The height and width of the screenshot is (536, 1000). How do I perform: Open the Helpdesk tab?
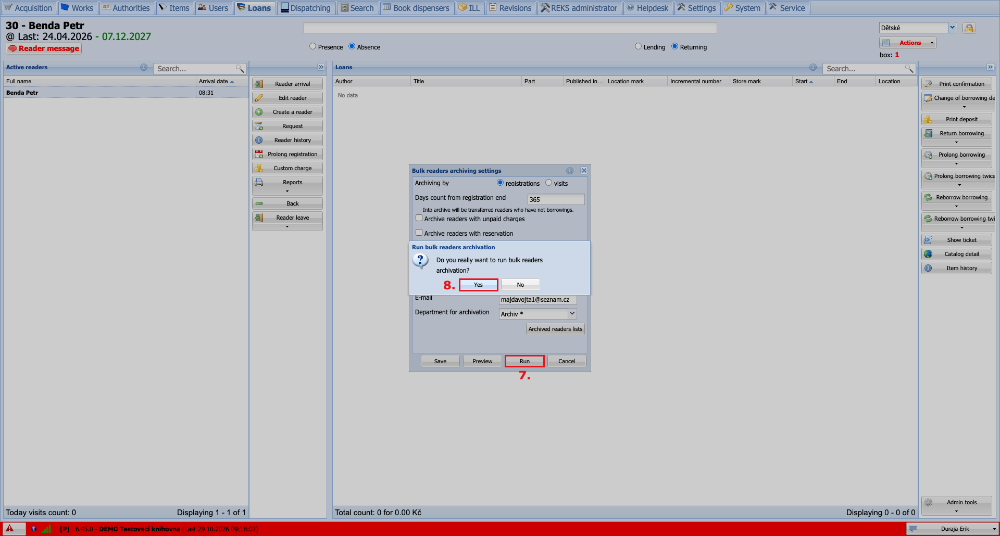[647, 8]
